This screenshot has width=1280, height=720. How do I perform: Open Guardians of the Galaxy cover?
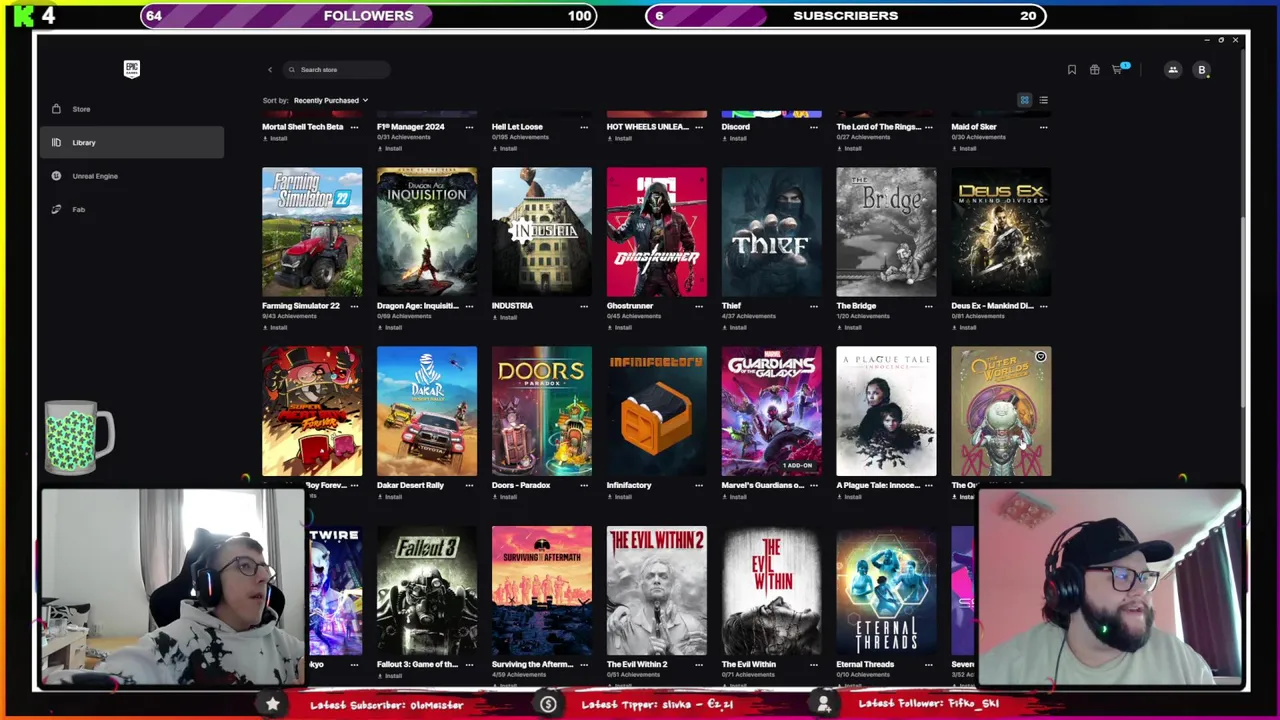tap(772, 411)
